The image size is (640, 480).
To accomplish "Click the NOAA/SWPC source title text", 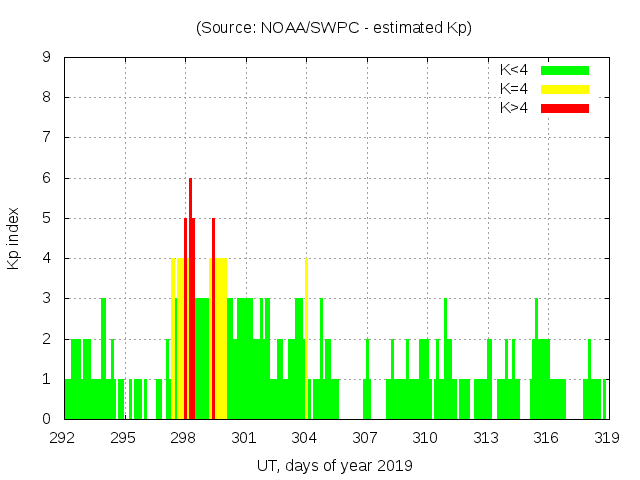I will coord(334,28).
